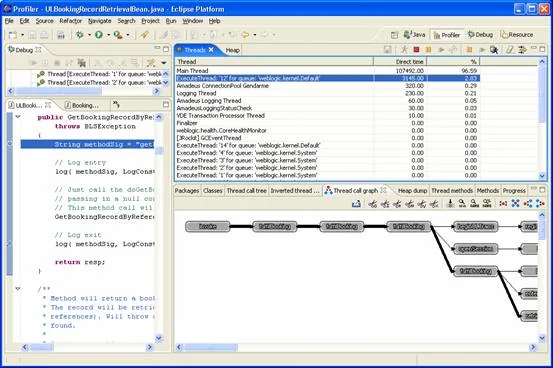Click the call graph horizontal scrollbar thumb
This screenshot has width=553, height=368.
[211, 347]
